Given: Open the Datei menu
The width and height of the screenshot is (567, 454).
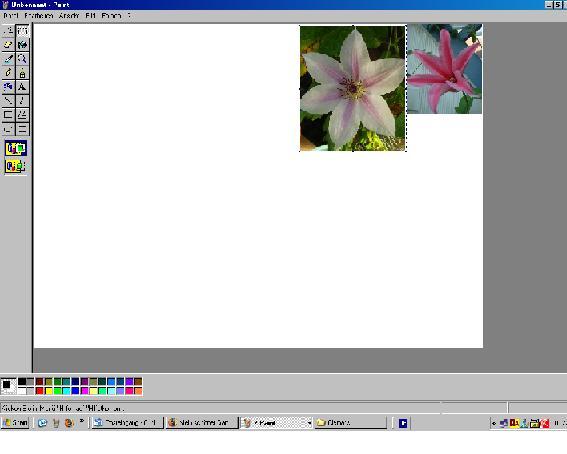Looking at the screenshot, I should click(x=11, y=16).
